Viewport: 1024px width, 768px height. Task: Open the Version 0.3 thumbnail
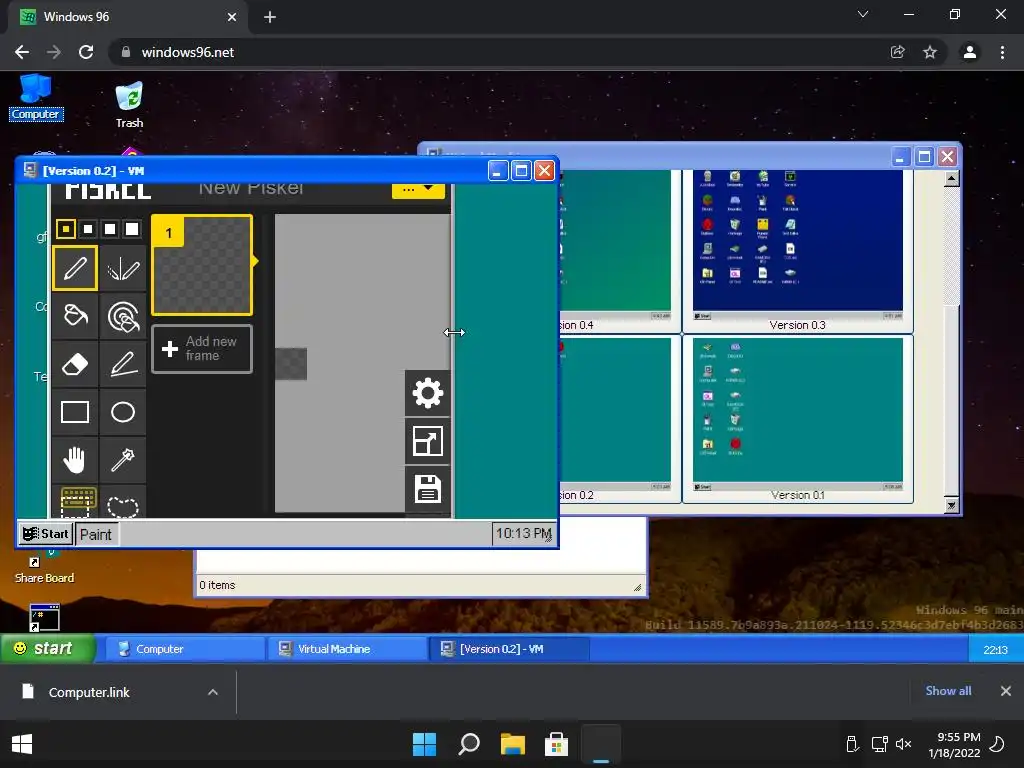[x=797, y=250]
